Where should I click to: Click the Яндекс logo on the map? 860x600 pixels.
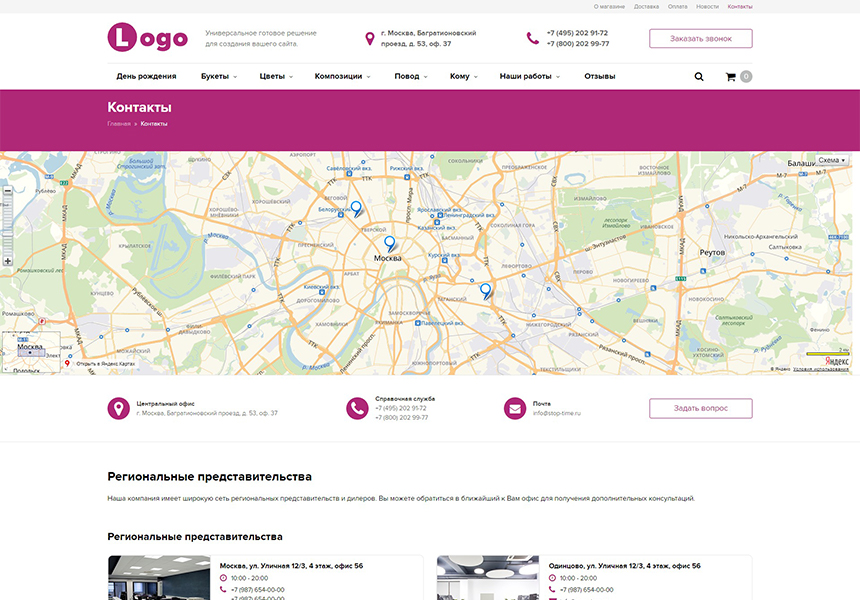pos(836,361)
